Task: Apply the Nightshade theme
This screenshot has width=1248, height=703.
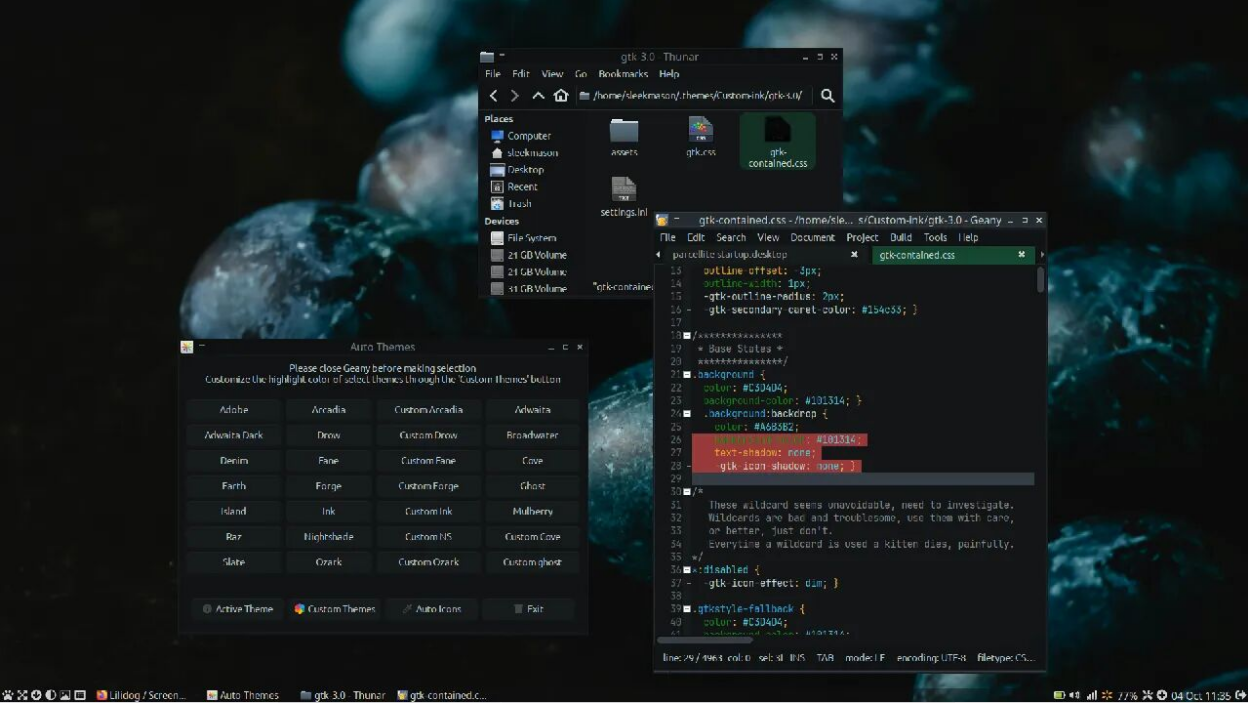Action: 328,537
